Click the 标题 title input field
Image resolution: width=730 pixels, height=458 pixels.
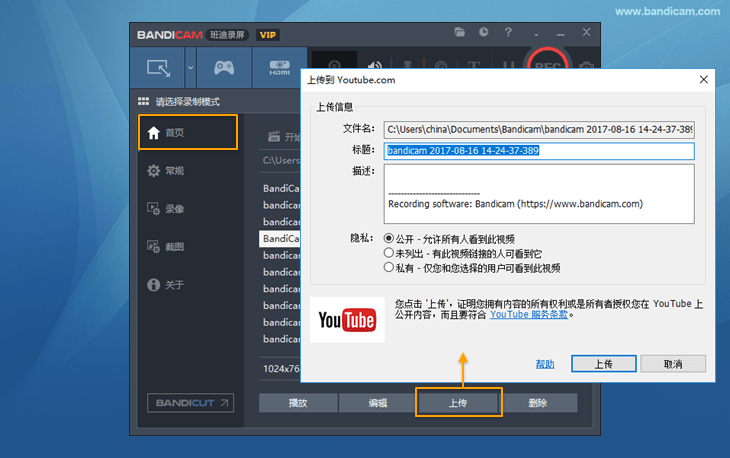539,151
